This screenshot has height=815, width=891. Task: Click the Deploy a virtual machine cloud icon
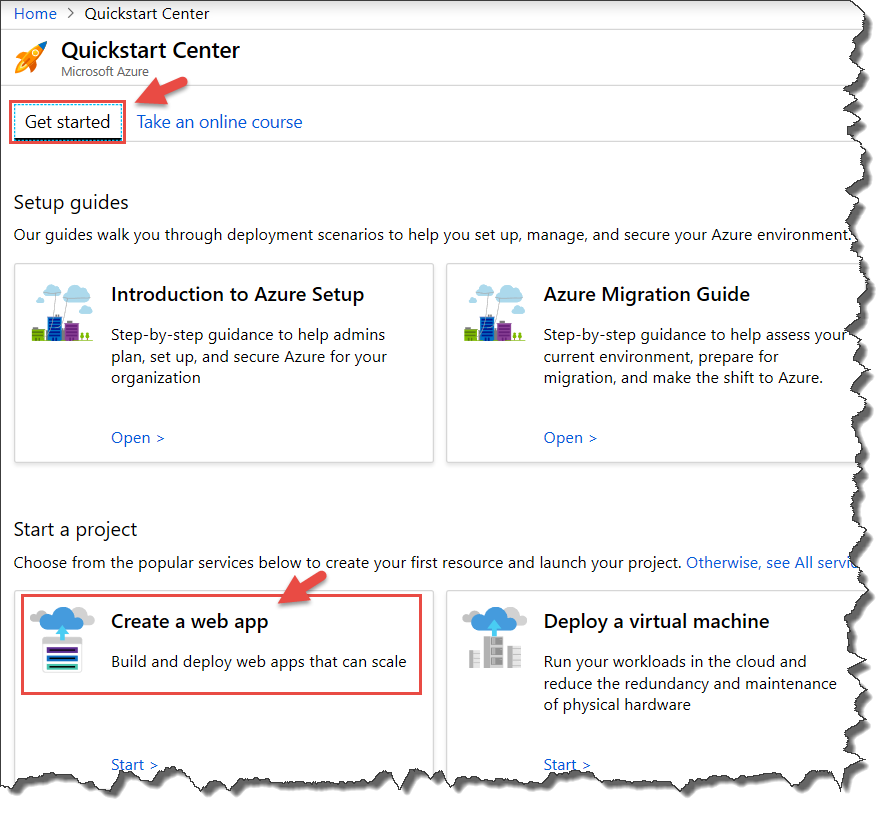point(495,638)
